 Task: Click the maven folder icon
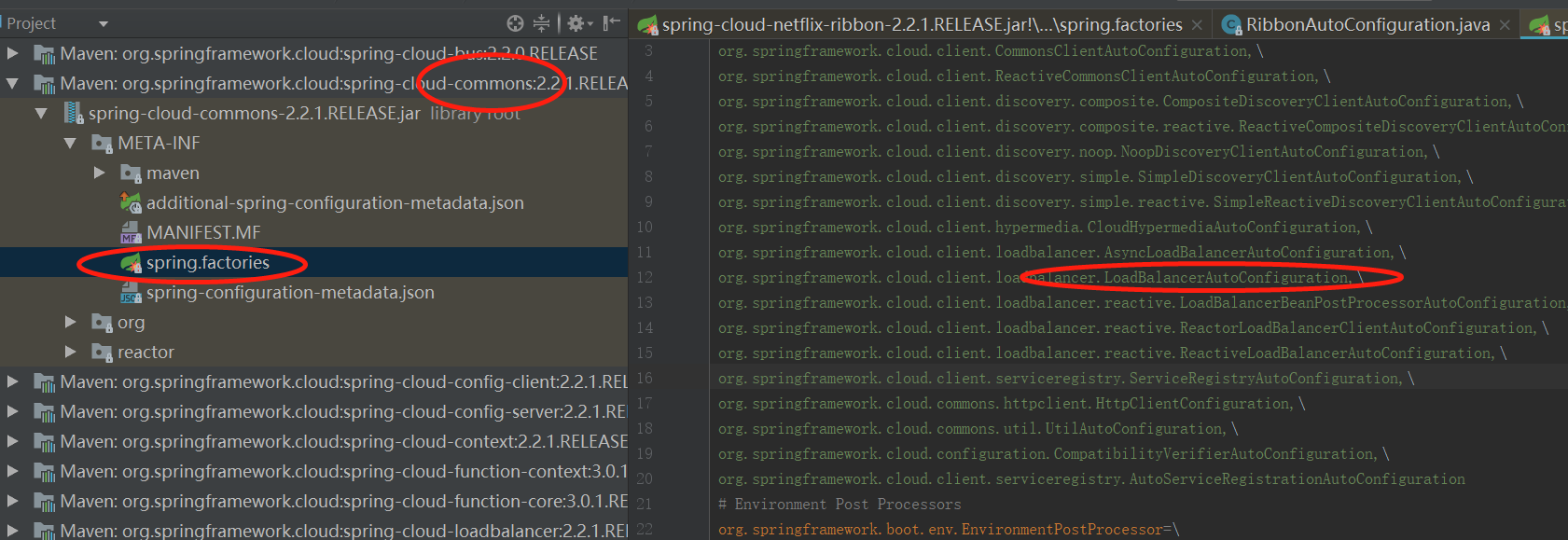[x=132, y=173]
